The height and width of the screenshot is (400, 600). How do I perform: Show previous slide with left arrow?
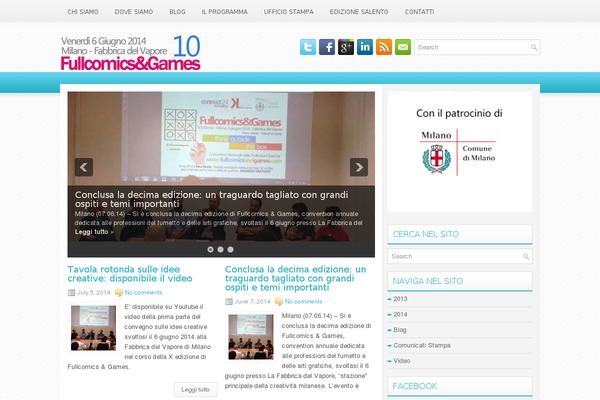pyautogui.click(x=84, y=167)
